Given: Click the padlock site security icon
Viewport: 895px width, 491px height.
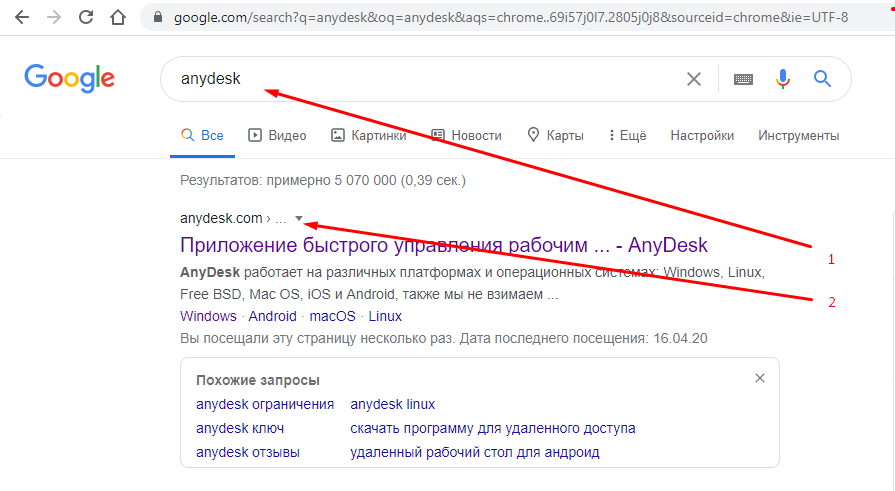Looking at the screenshot, I should (158, 17).
